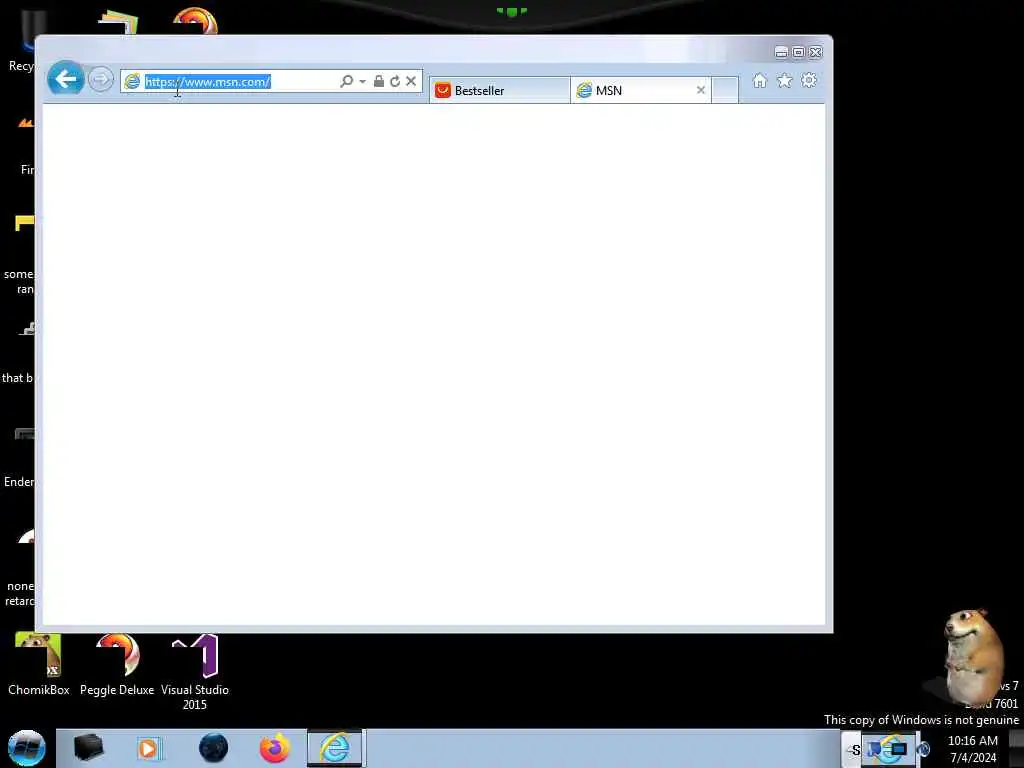
Task: Maximize the Internet Explorer window
Action: click(798, 52)
